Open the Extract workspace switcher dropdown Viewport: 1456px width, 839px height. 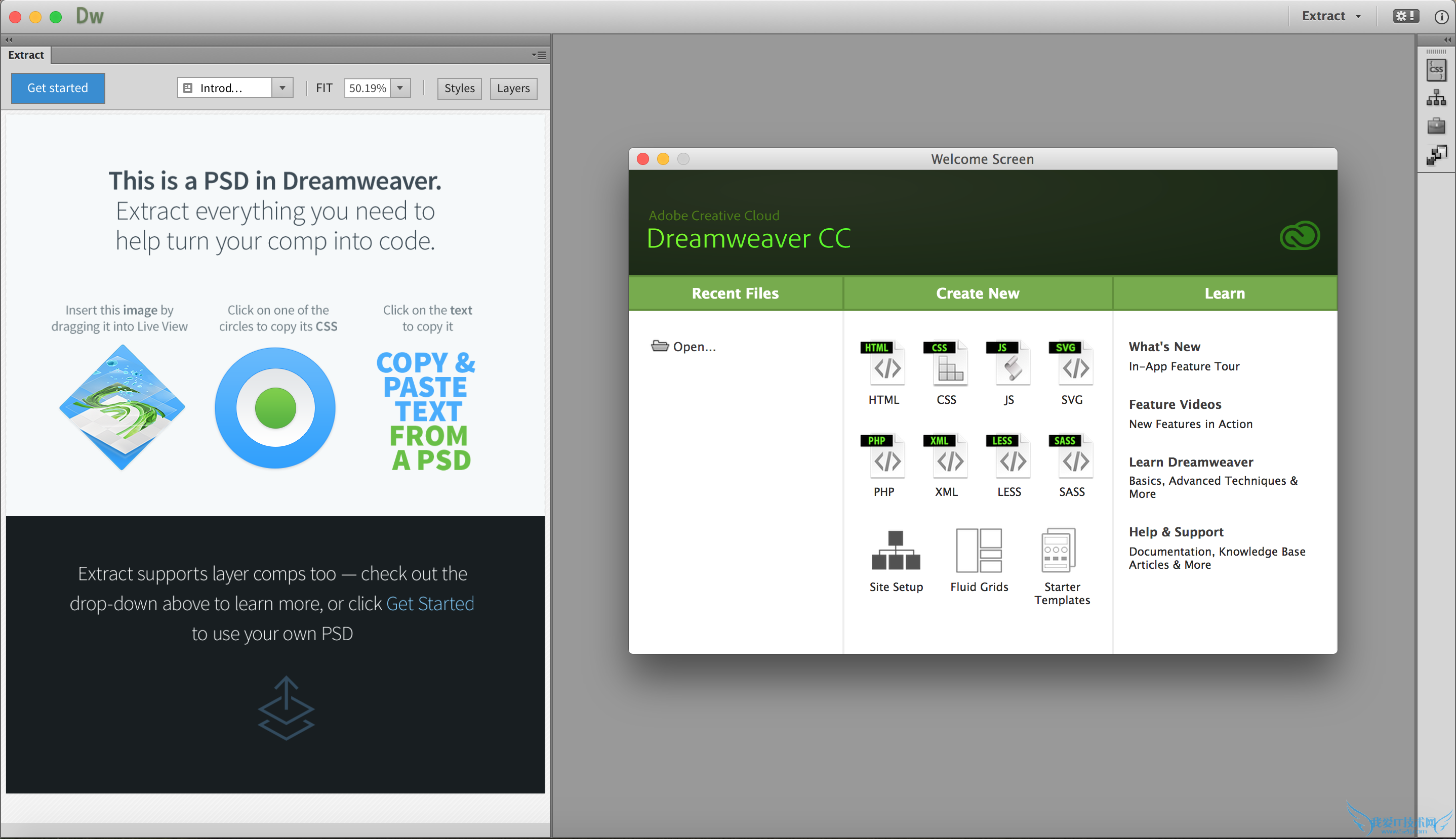(x=1331, y=16)
